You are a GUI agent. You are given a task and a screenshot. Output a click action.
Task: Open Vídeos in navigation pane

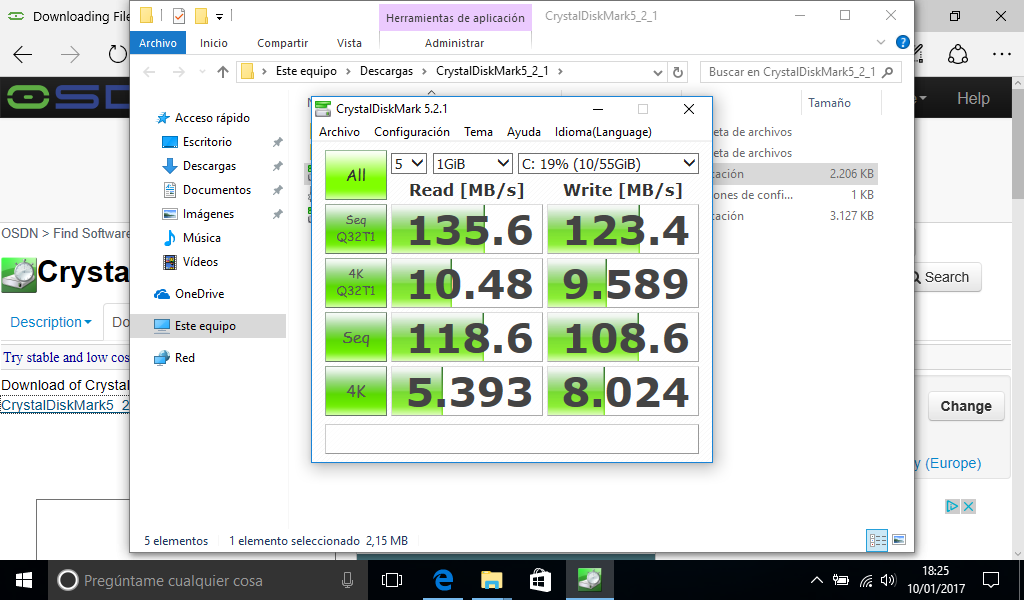[x=200, y=262]
